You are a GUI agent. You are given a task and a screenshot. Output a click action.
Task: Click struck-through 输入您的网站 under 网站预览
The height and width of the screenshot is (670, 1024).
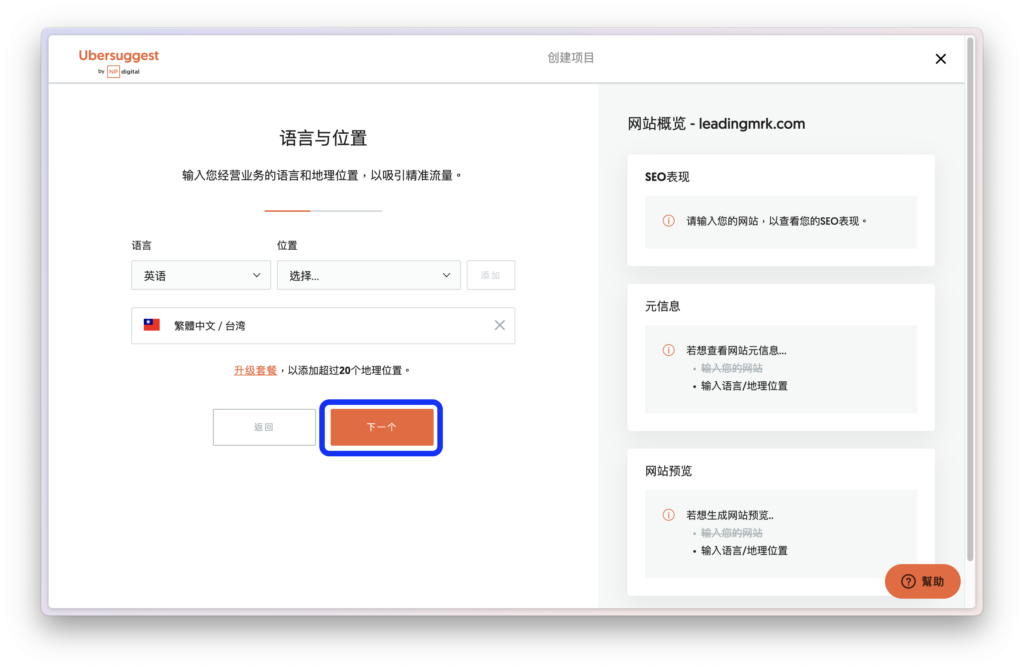click(x=731, y=533)
